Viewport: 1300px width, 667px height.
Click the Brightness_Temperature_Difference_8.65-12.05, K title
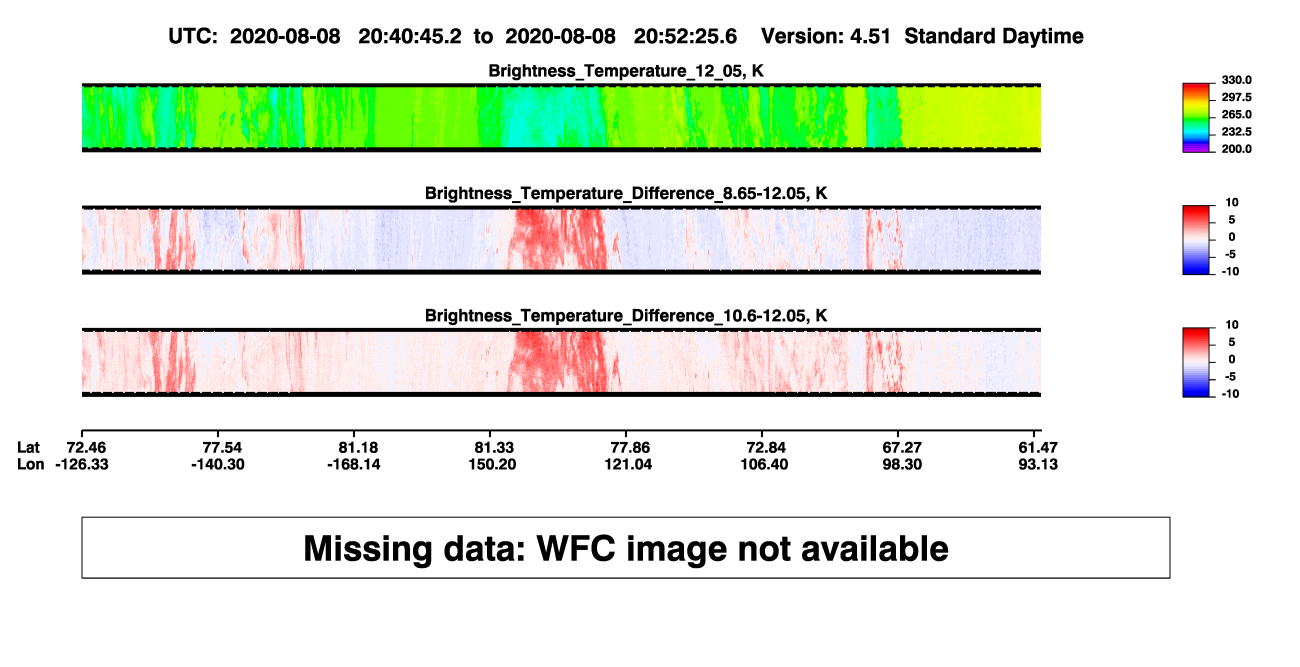pyautogui.click(x=626, y=193)
